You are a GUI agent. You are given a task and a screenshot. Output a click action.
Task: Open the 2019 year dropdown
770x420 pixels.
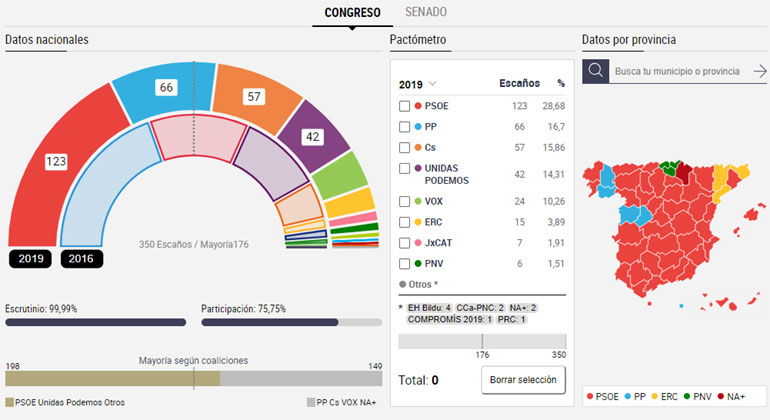click(x=418, y=84)
